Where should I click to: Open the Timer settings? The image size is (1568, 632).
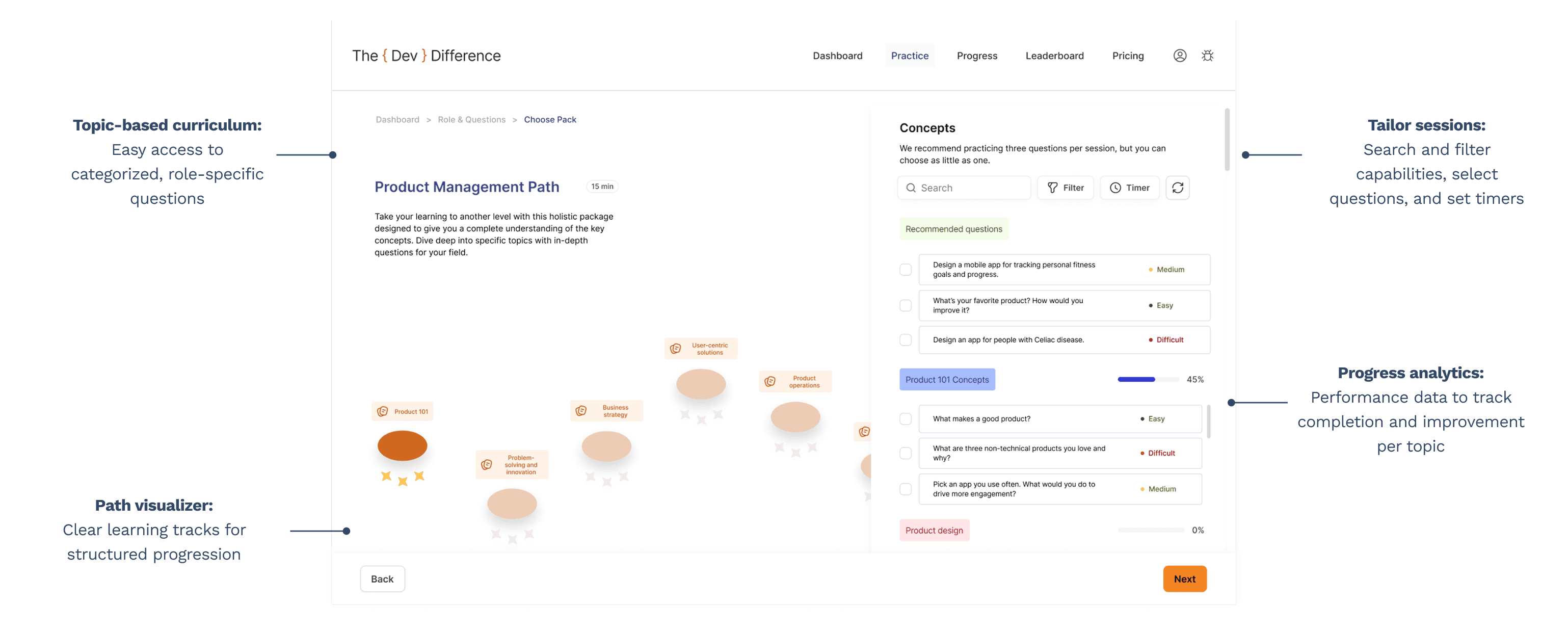tap(1129, 188)
